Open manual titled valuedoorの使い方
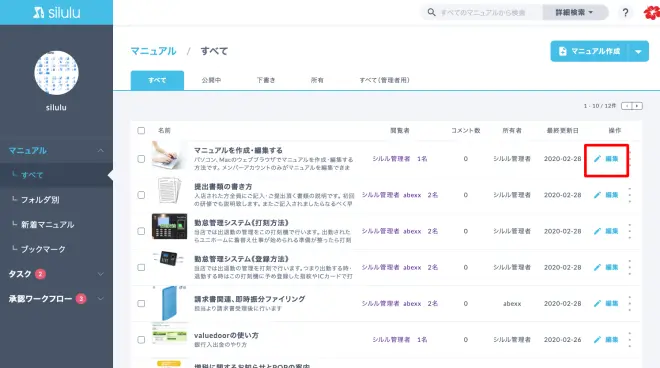Screen dimensions: 660x368 pos(226,336)
